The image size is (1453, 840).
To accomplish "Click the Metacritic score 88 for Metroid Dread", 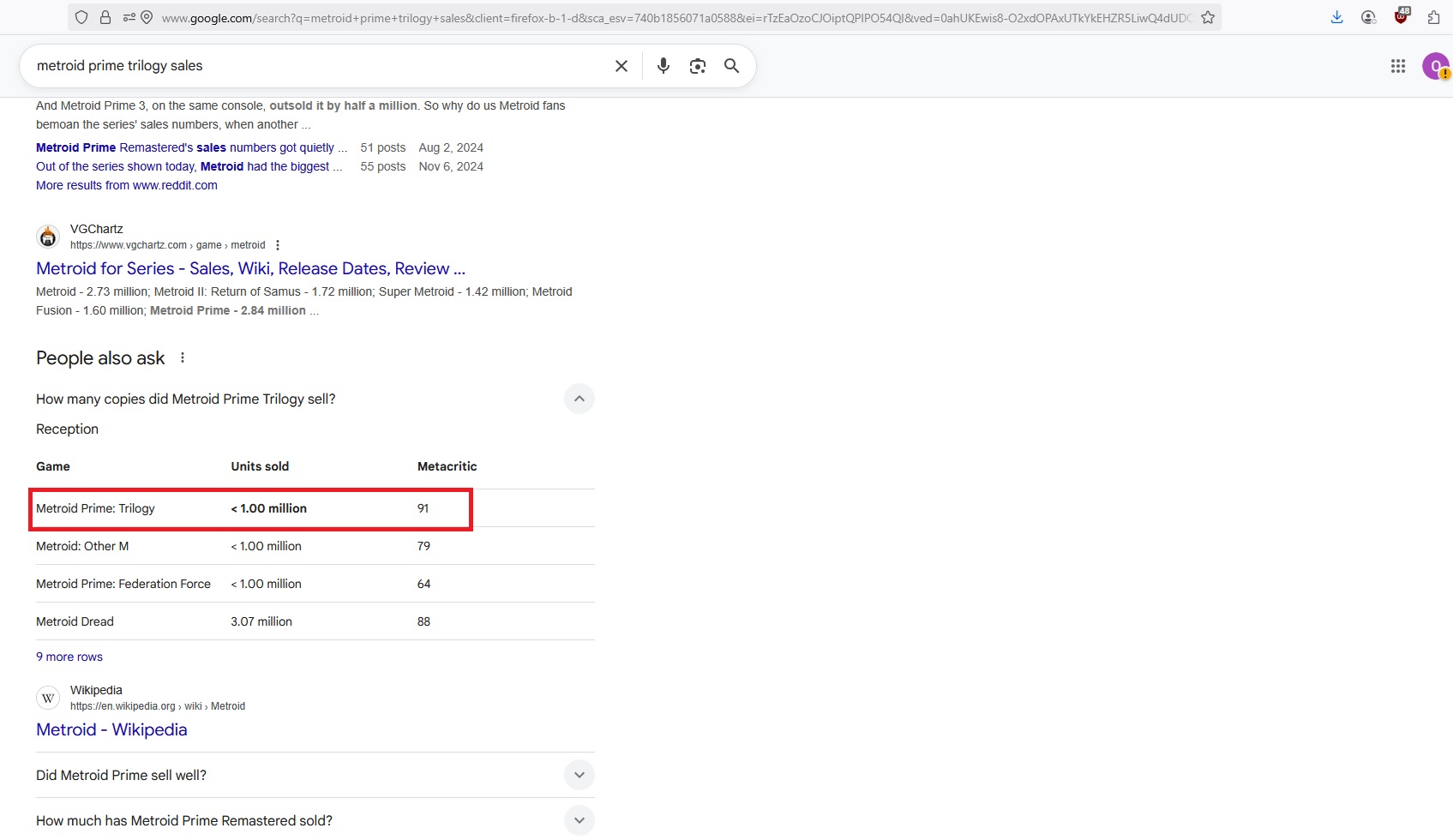I will (x=423, y=621).
